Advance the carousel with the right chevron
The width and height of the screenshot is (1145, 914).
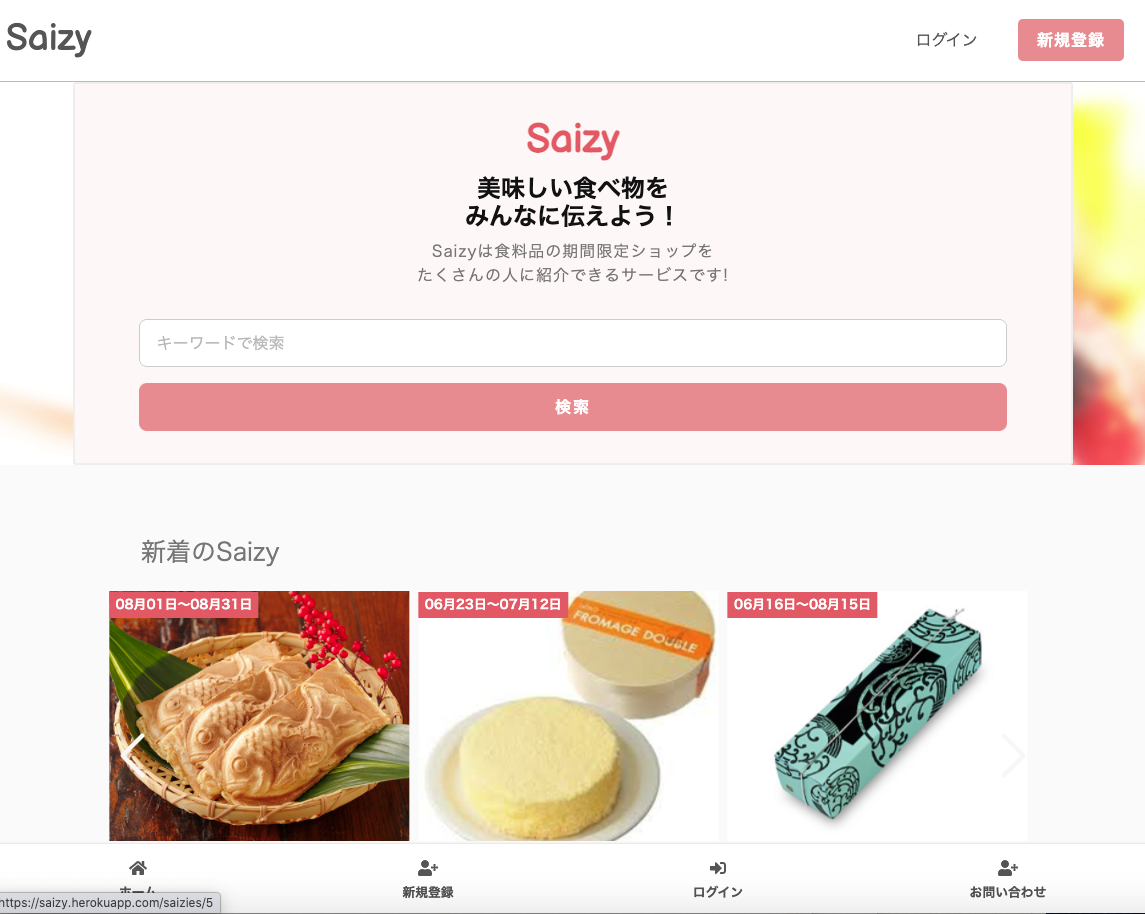[1013, 755]
